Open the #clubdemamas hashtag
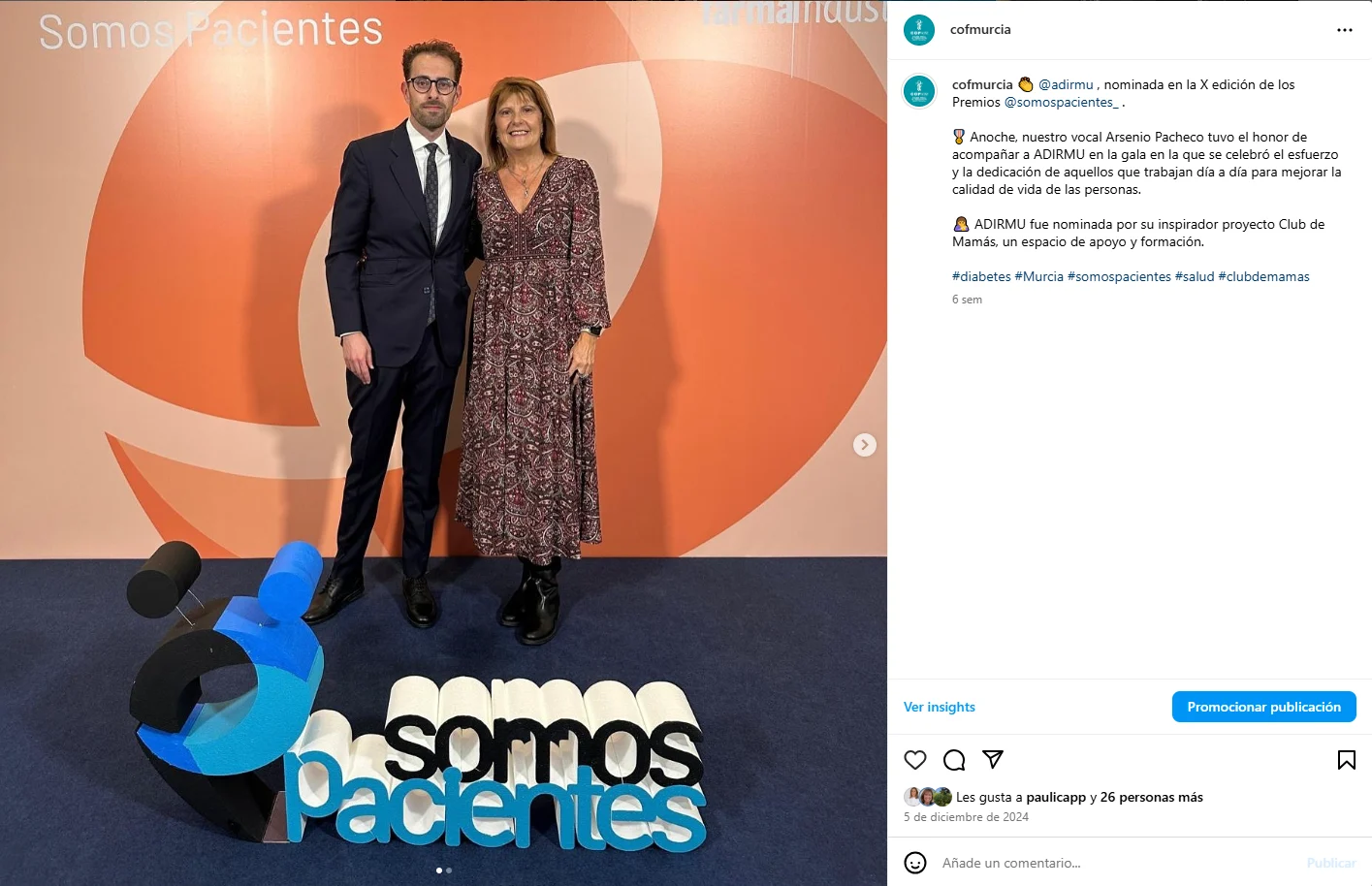1372x886 pixels. (1263, 277)
